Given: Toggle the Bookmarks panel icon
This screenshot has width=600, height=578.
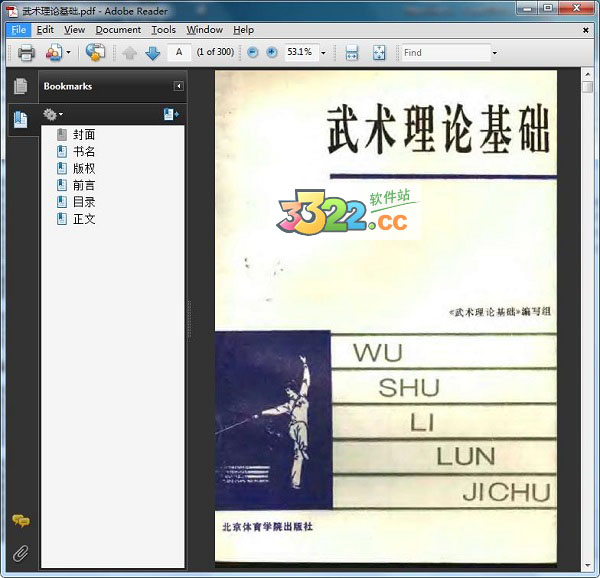Looking at the screenshot, I should [x=20, y=119].
